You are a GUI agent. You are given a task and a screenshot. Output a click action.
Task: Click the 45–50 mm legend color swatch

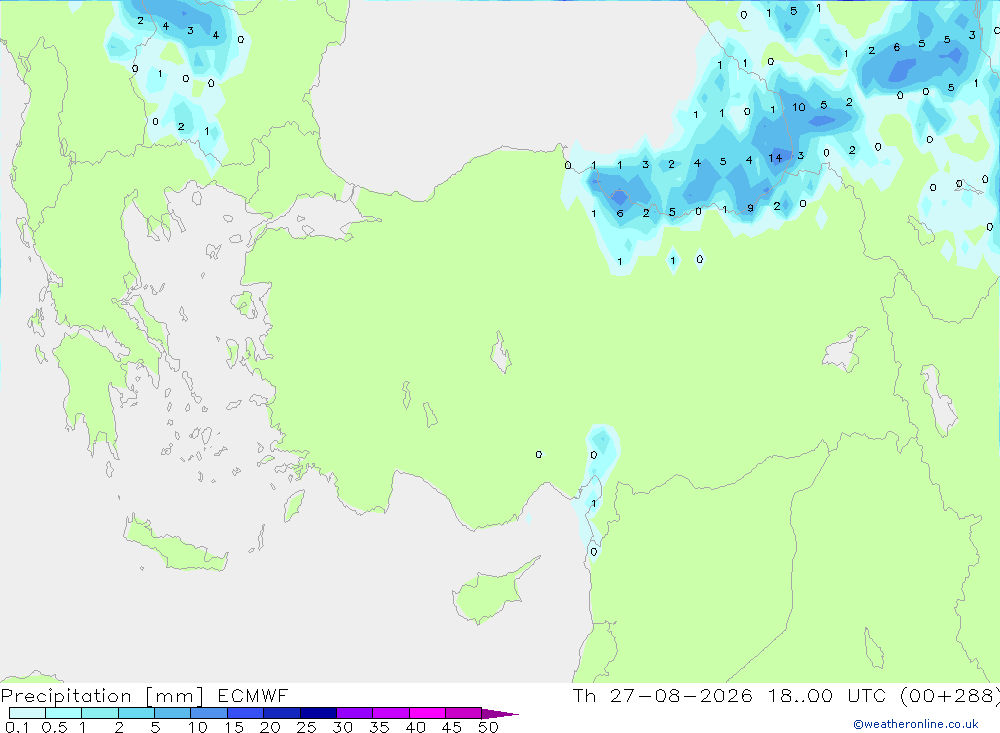tap(464, 713)
